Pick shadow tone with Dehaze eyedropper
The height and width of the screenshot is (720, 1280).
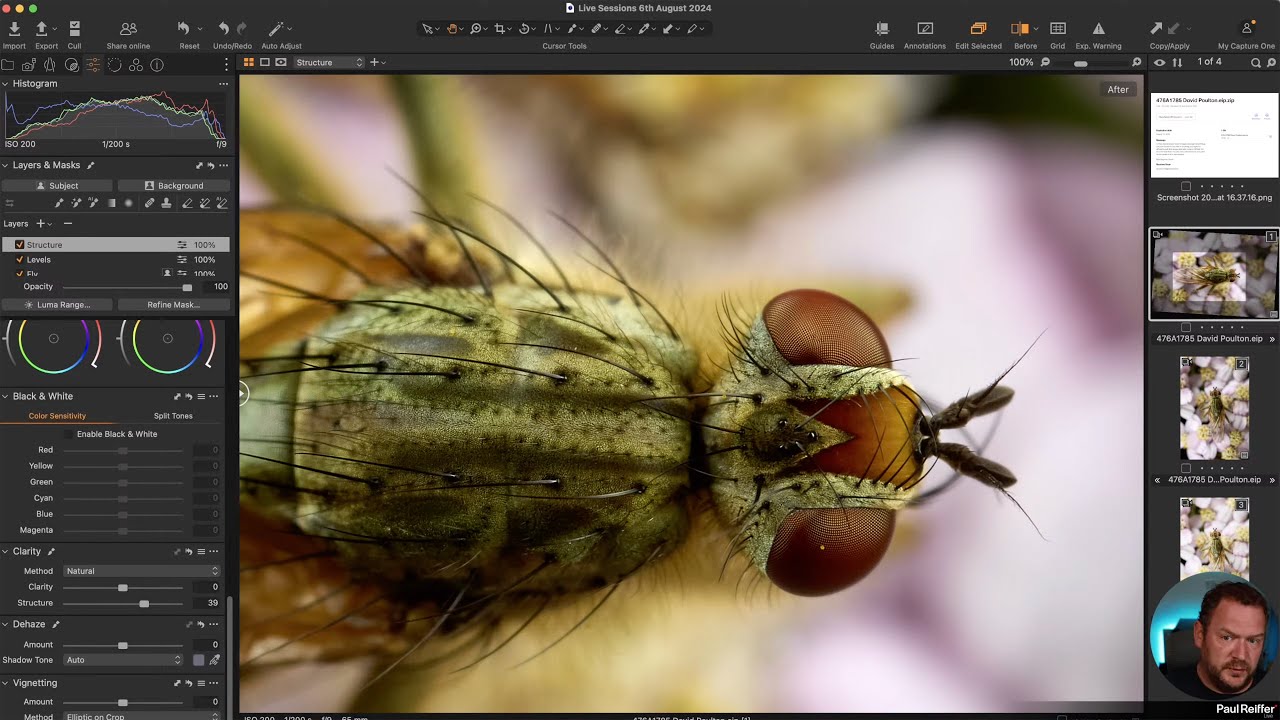click(214, 660)
